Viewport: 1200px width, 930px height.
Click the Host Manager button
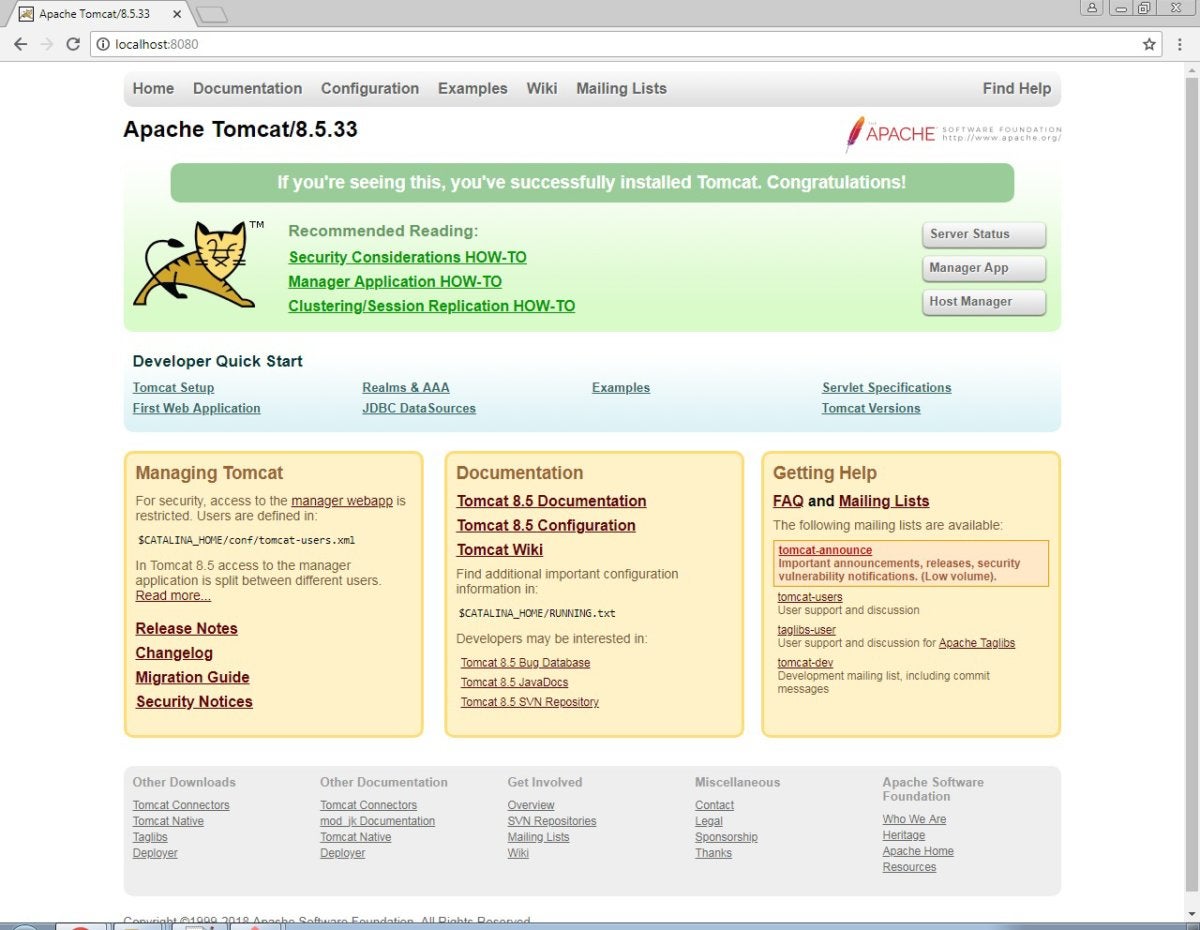click(983, 301)
